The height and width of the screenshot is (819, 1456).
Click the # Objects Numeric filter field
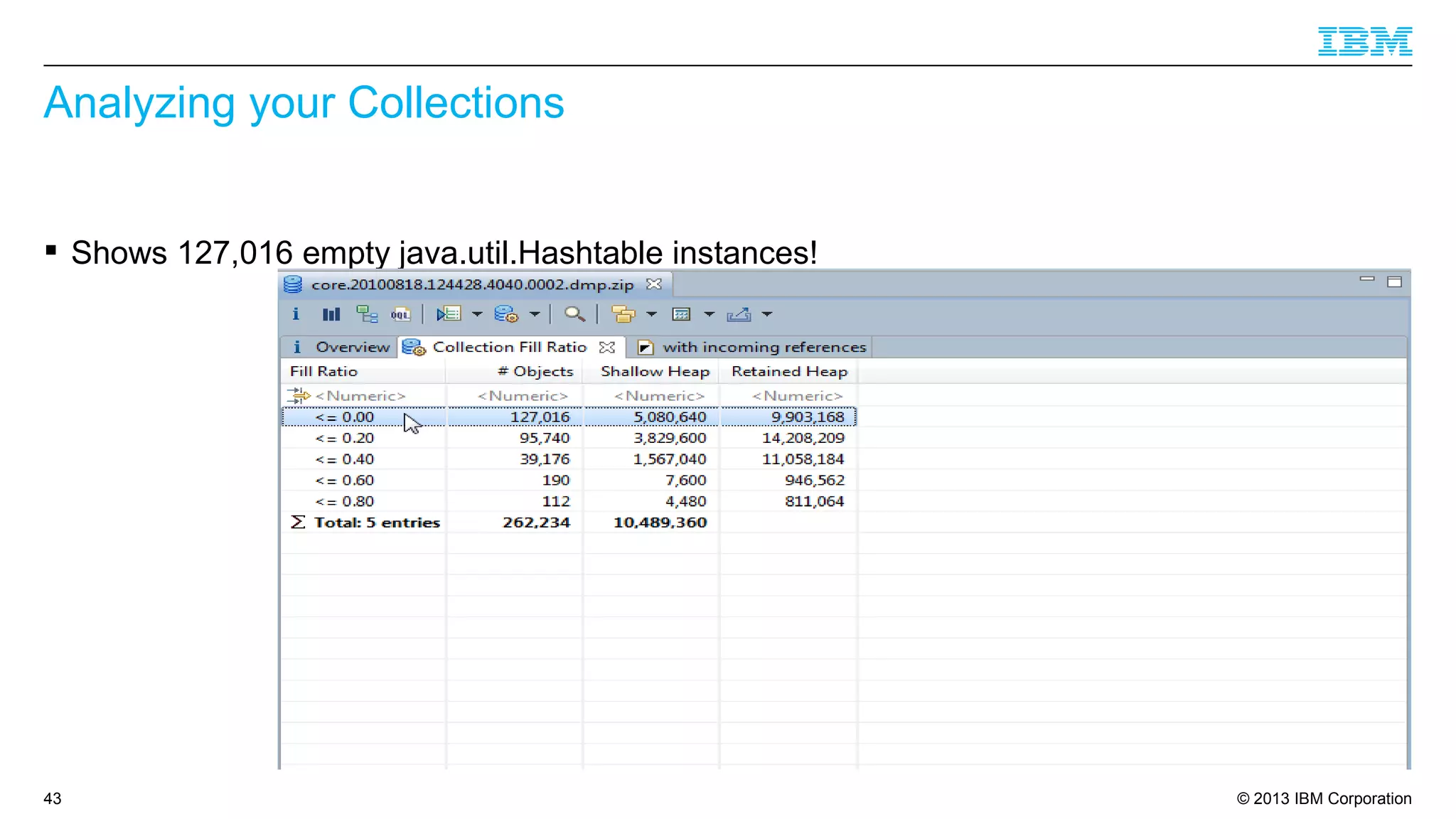(x=515, y=396)
